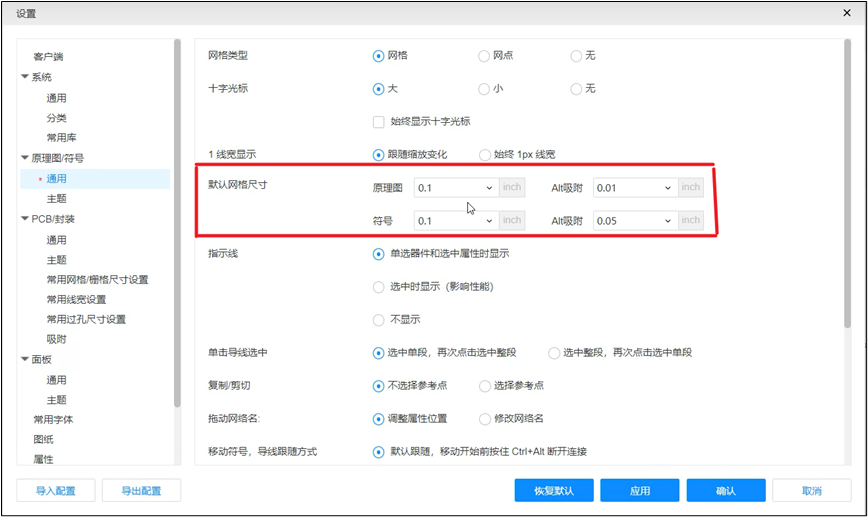This screenshot has height=517, width=868.
Task: Cancel with the 取消 button
Action: coord(812,490)
